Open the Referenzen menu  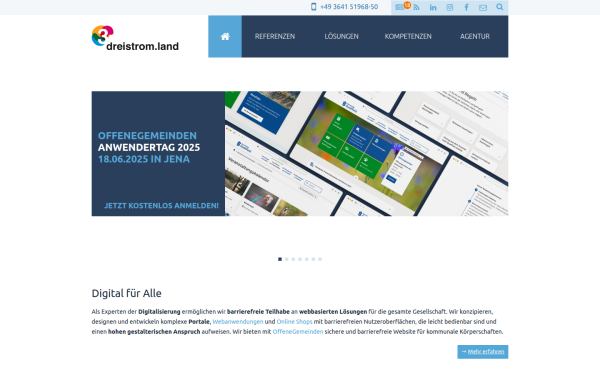275,36
